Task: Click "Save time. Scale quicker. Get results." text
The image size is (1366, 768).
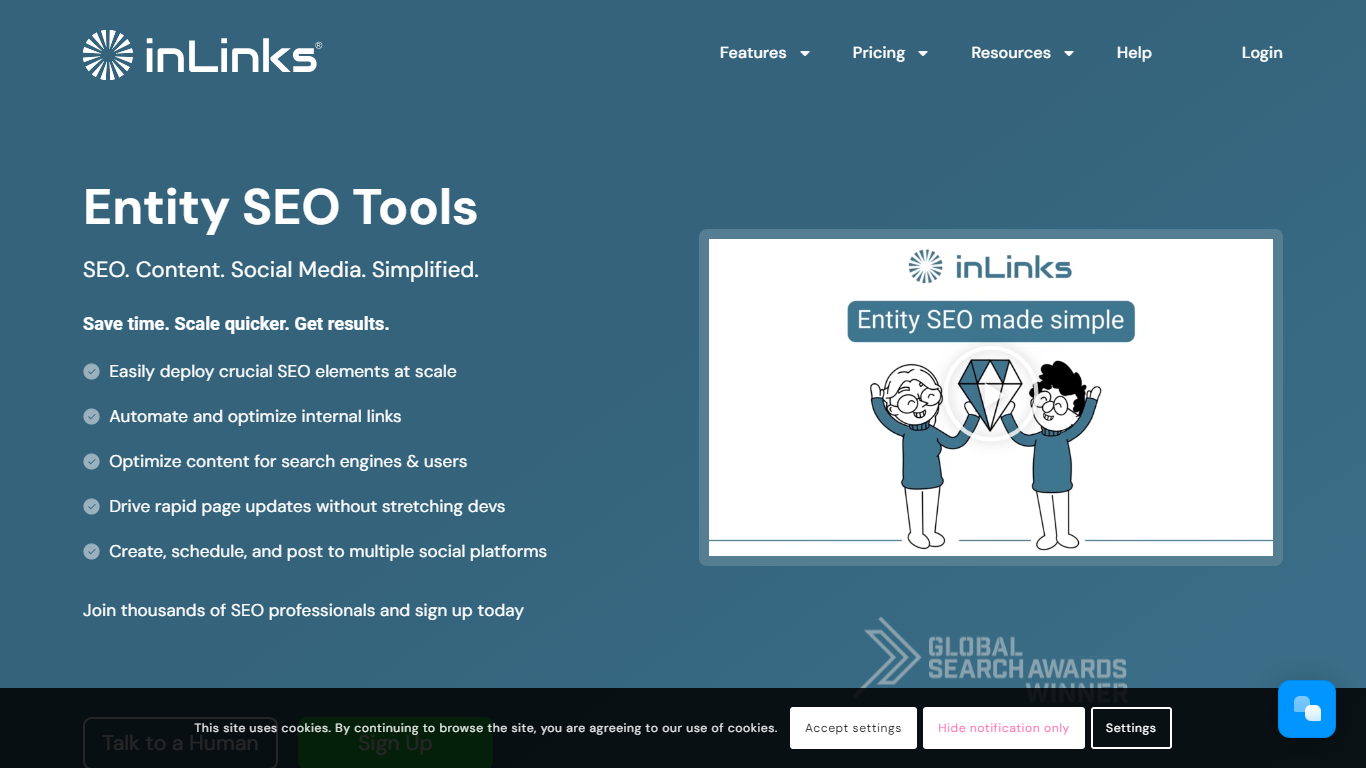Action: pyautogui.click(x=236, y=324)
